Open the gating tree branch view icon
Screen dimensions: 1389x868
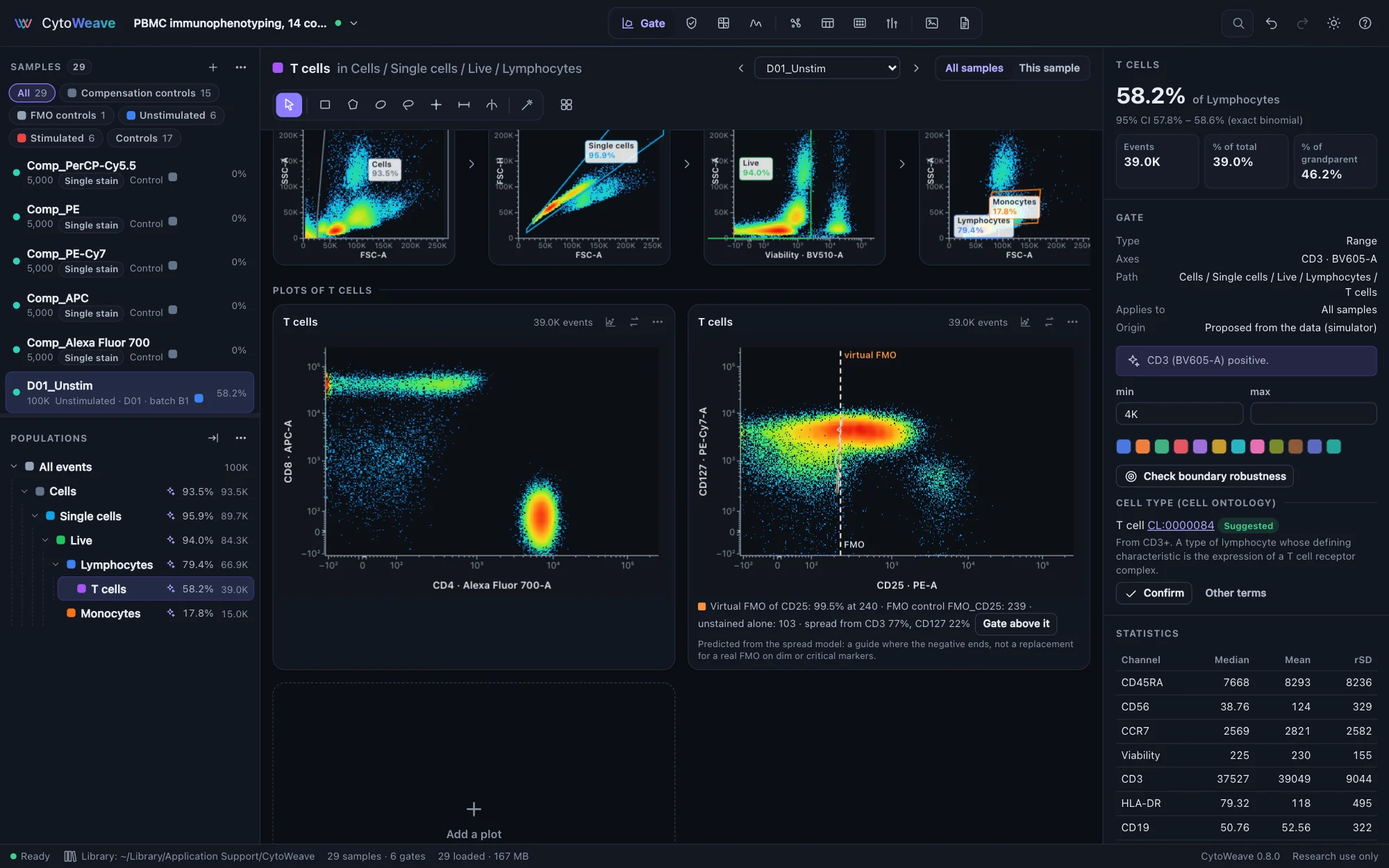point(795,23)
